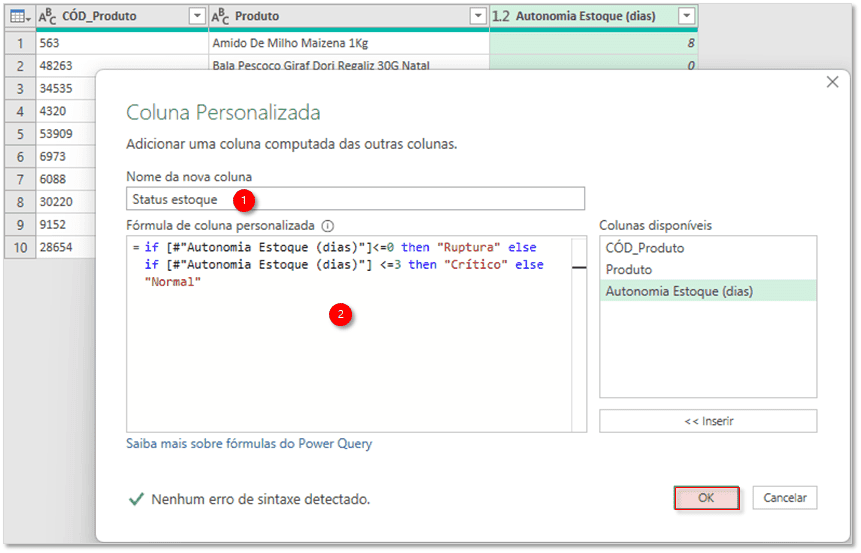The image size is (861, 553).
Task: Open the Produto column filter dropdown
Action: (478, 16)
